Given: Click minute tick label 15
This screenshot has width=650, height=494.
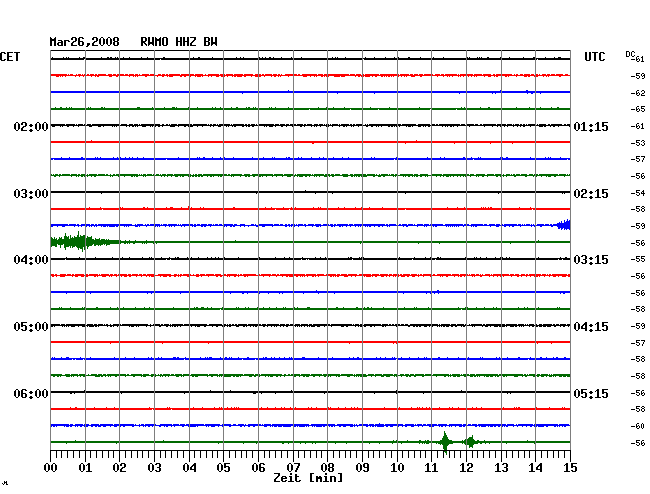Looking at the screenshot, I should 570,467.
